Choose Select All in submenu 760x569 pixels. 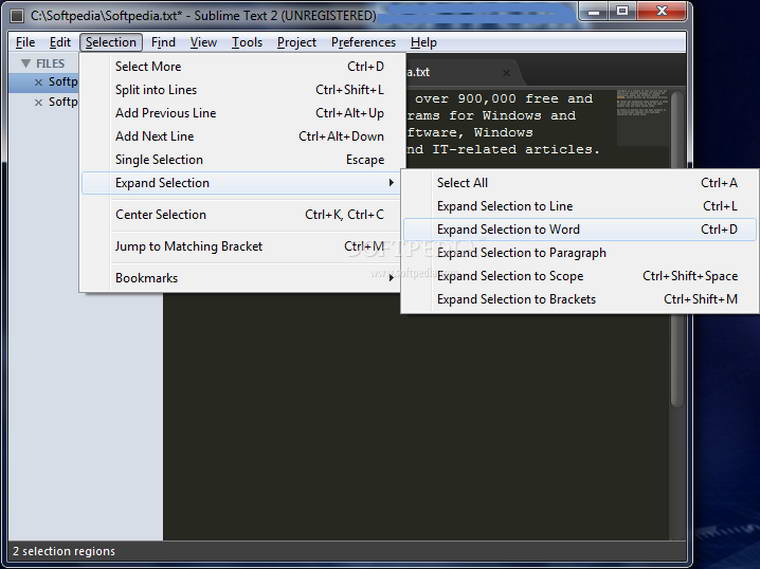coord(579,183)
